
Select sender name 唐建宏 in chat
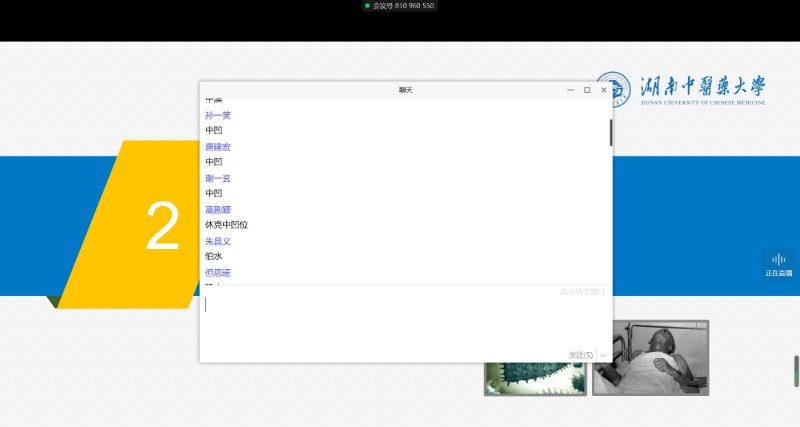click(218, 147)
